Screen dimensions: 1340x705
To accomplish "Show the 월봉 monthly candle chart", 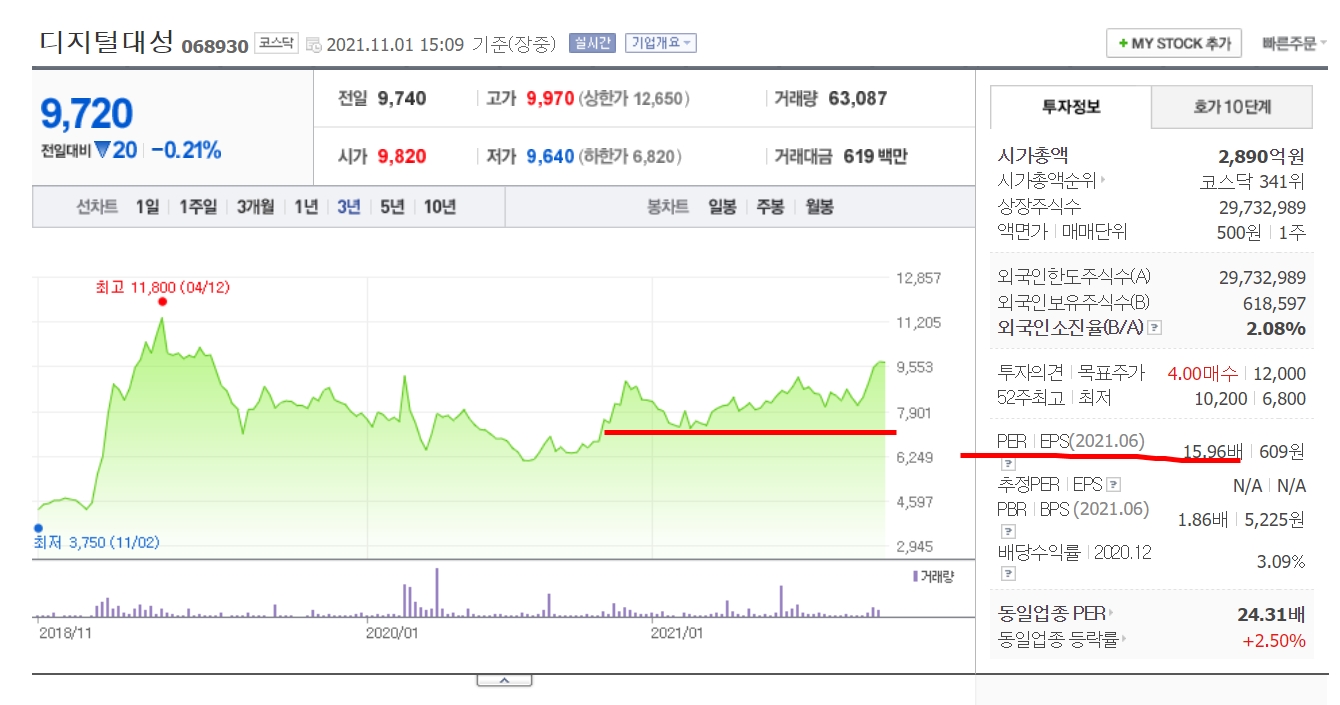I will click(x=819, y=207).
